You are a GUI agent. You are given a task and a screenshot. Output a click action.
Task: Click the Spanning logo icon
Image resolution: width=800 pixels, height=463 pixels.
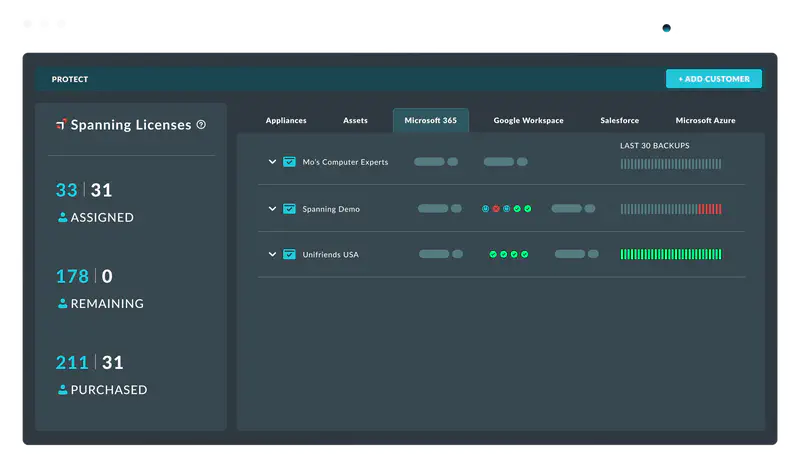(x=61, y=124)
